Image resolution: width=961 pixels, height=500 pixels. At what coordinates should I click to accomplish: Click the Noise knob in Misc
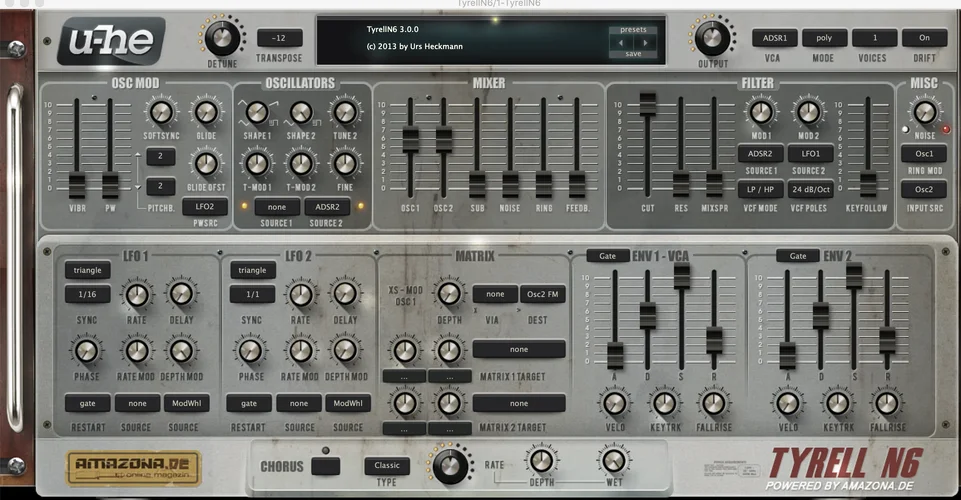tap(924, 112)
